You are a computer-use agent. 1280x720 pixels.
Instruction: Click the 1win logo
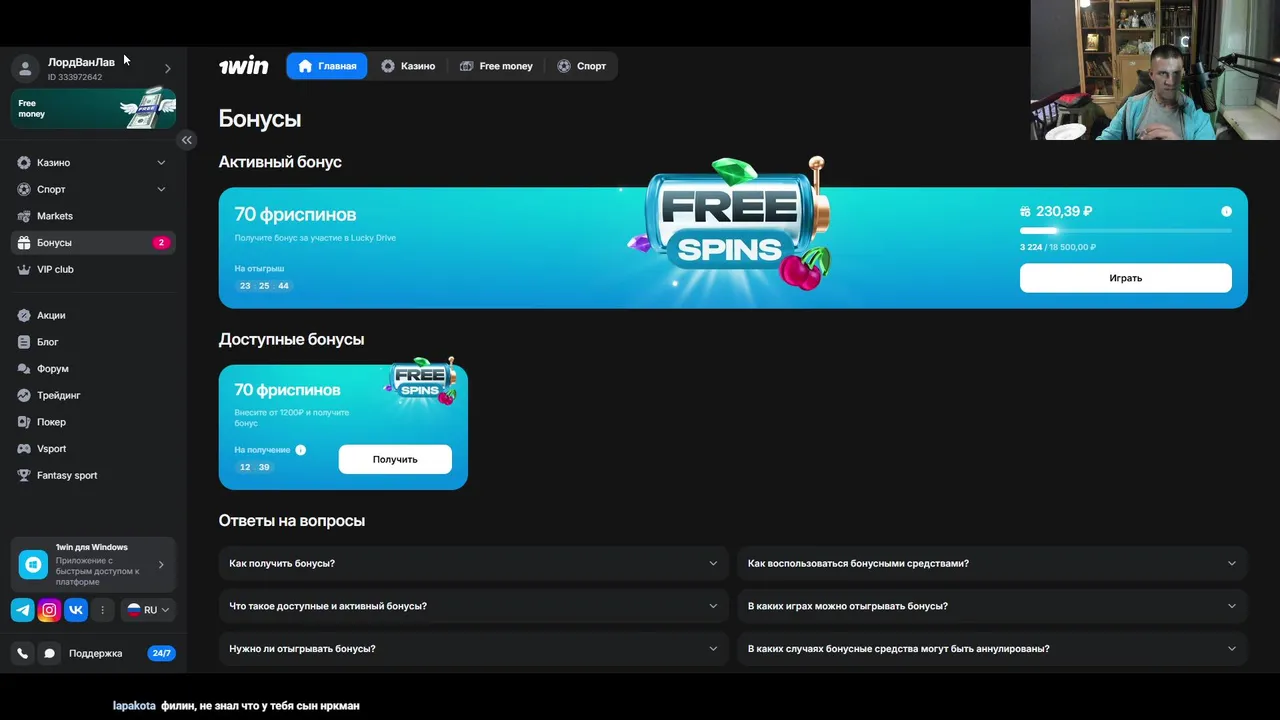pos(244,66)
